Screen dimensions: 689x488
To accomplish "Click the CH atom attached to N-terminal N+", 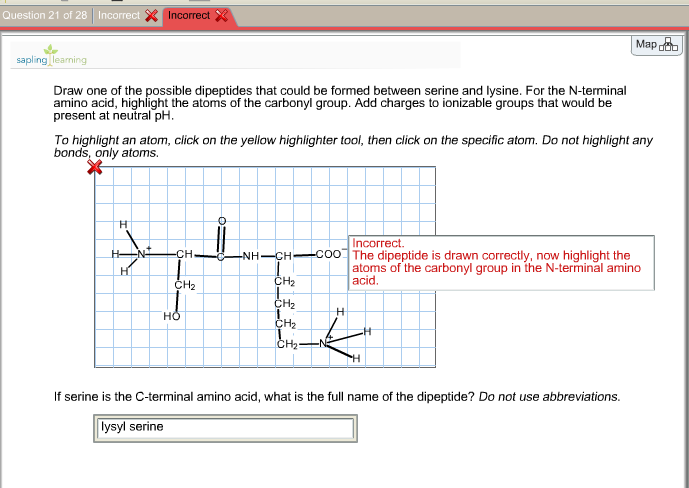I will (185, 254).
